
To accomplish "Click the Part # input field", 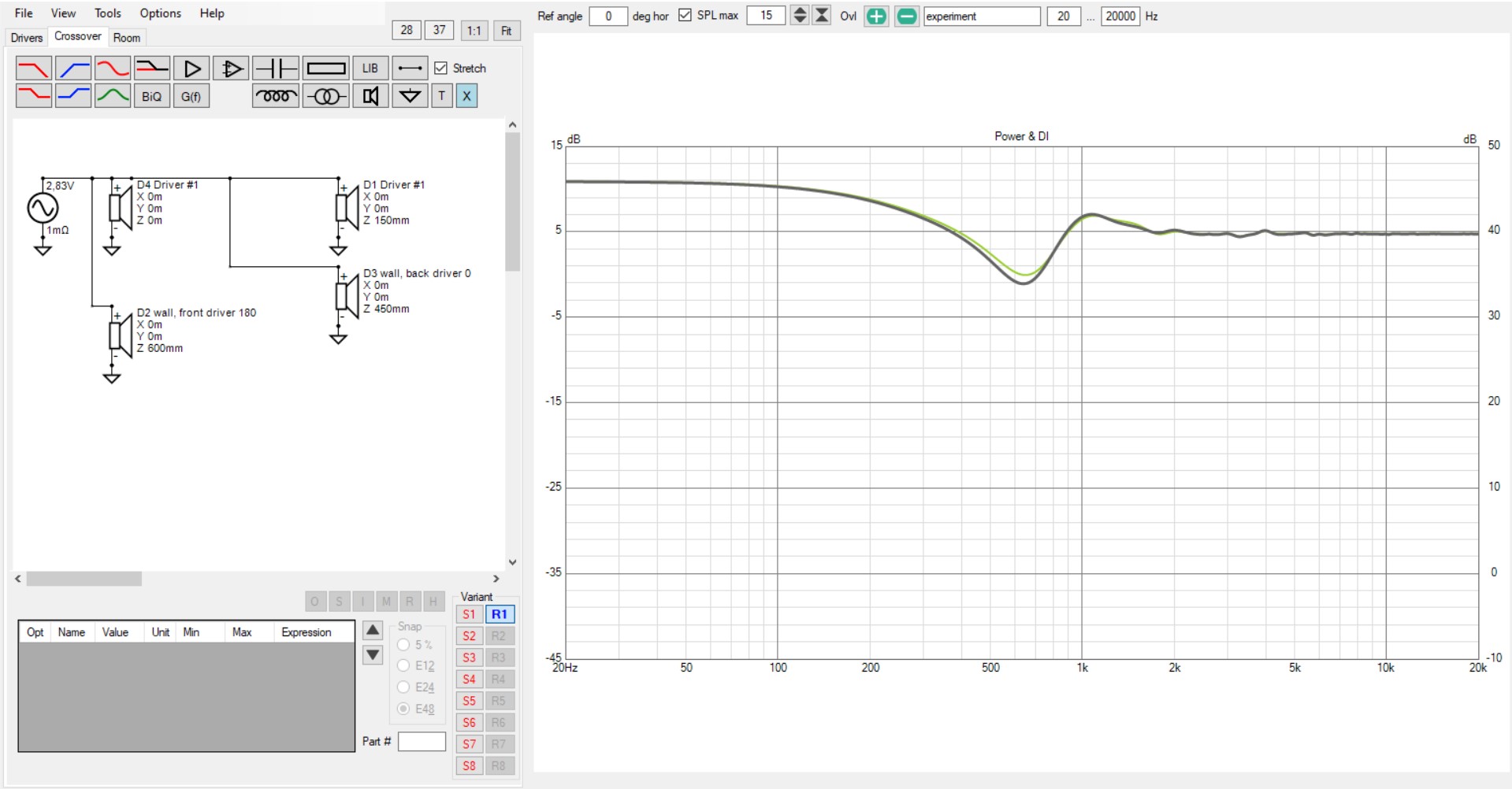I will tap(422, 742).
